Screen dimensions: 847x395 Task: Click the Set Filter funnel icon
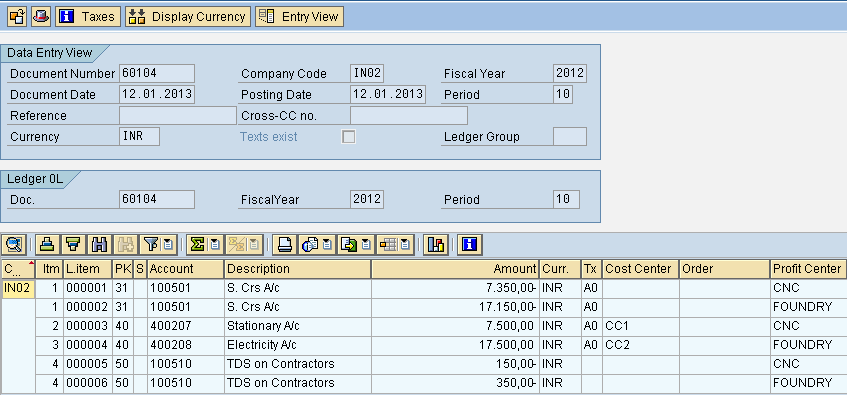point(151,245)
